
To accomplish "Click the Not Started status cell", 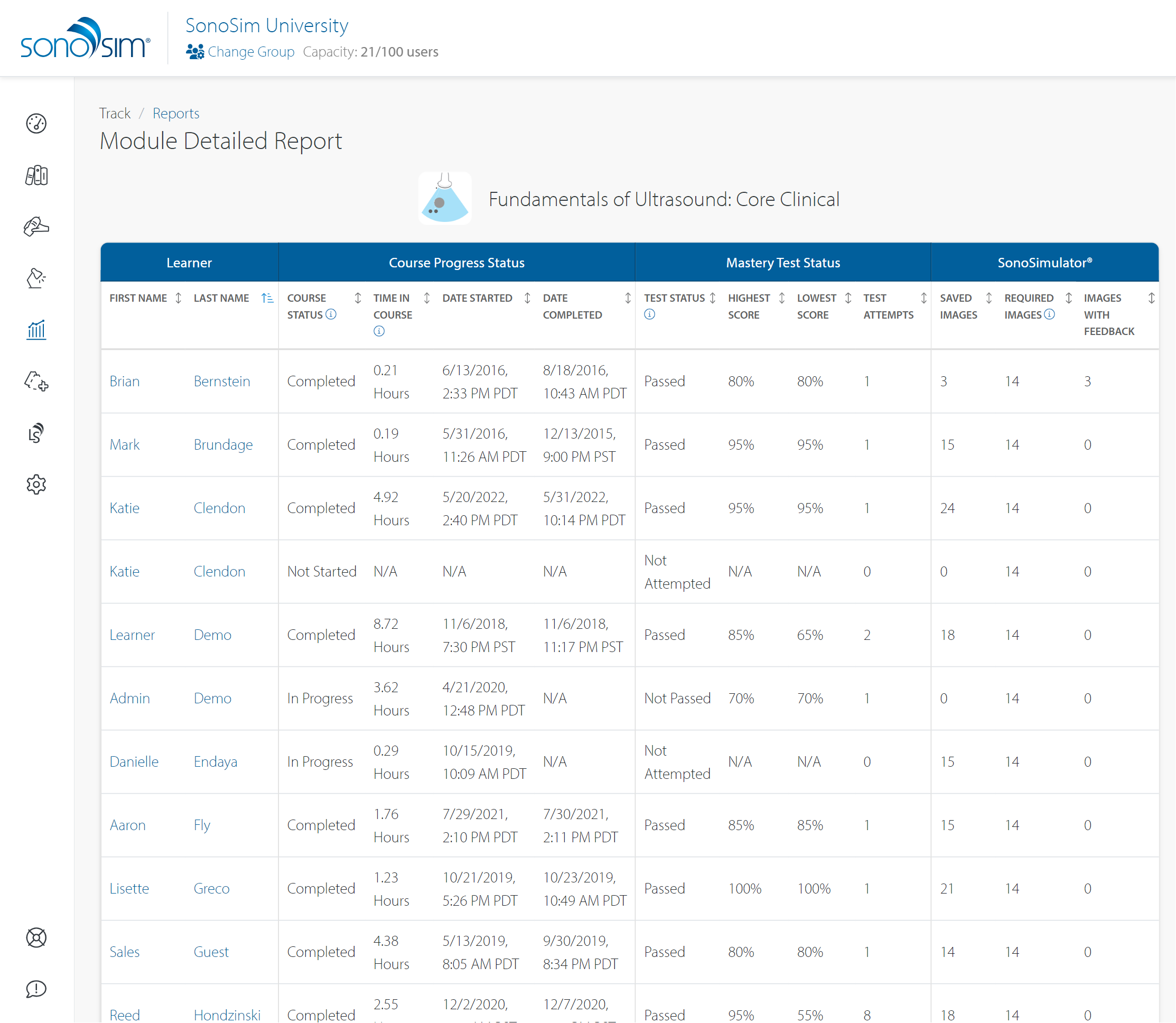I will [322, 571].
